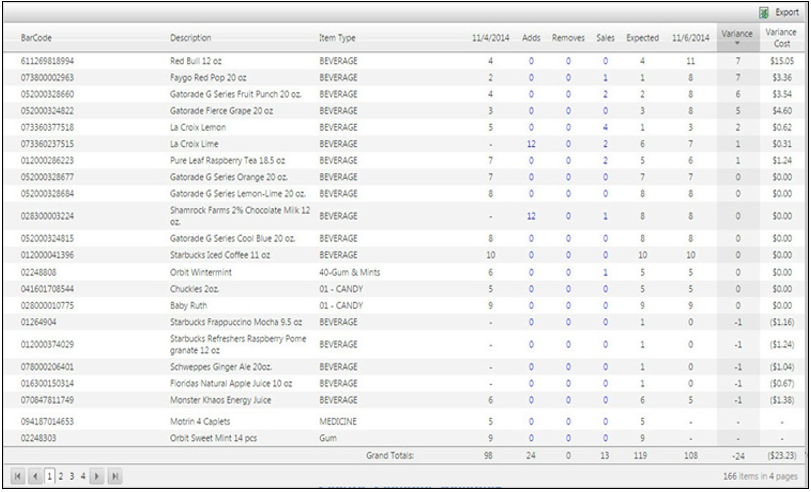Sort by Item Type column header
This screenshot has width=811, height=492.
point(337,38)
